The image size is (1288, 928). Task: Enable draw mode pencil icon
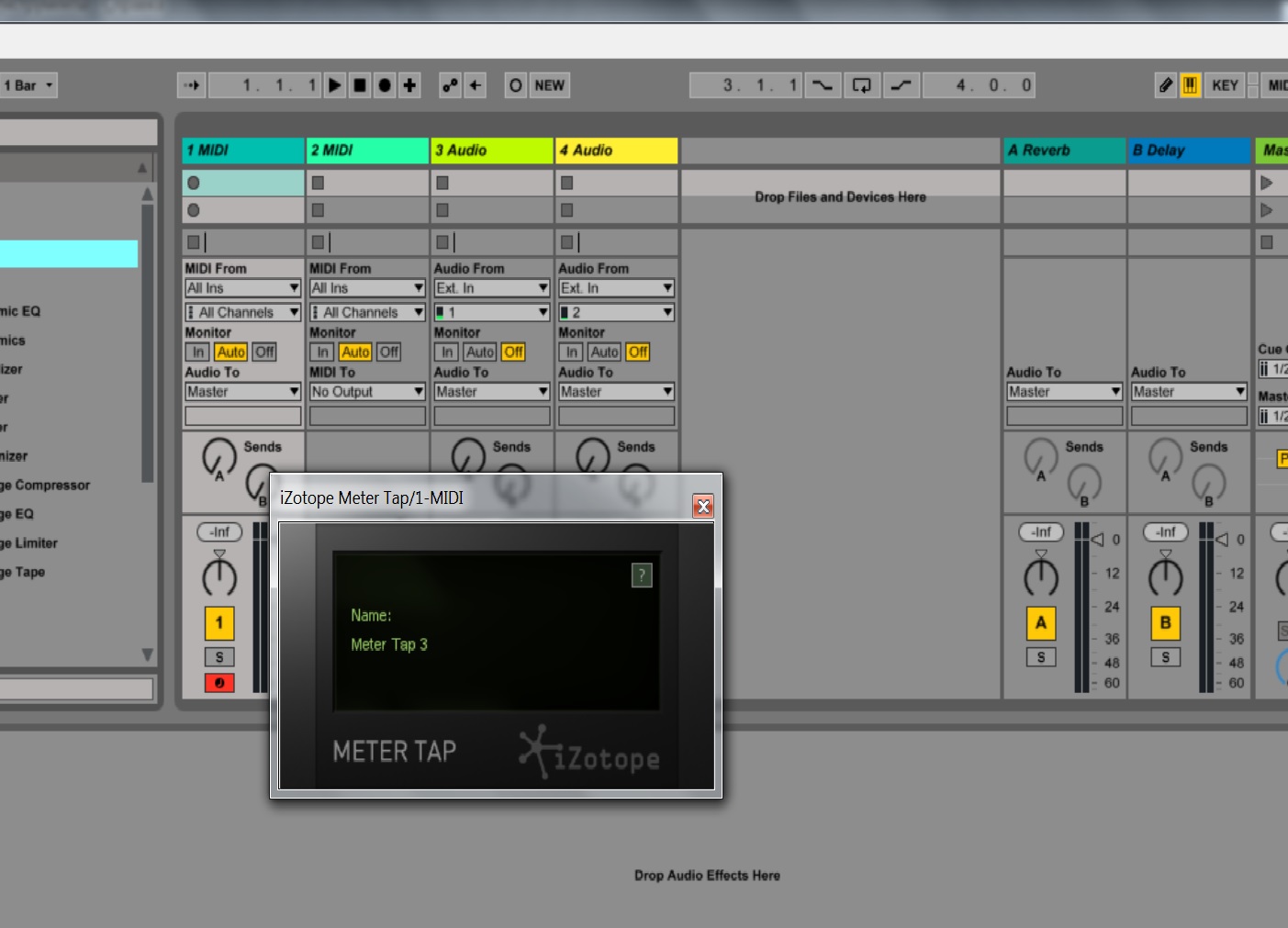(1166, 85)
